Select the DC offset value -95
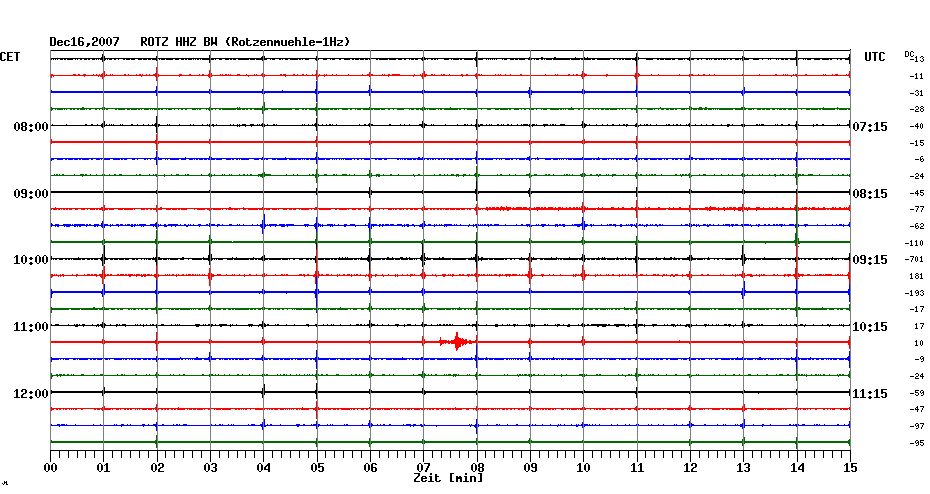 (916, 443)
